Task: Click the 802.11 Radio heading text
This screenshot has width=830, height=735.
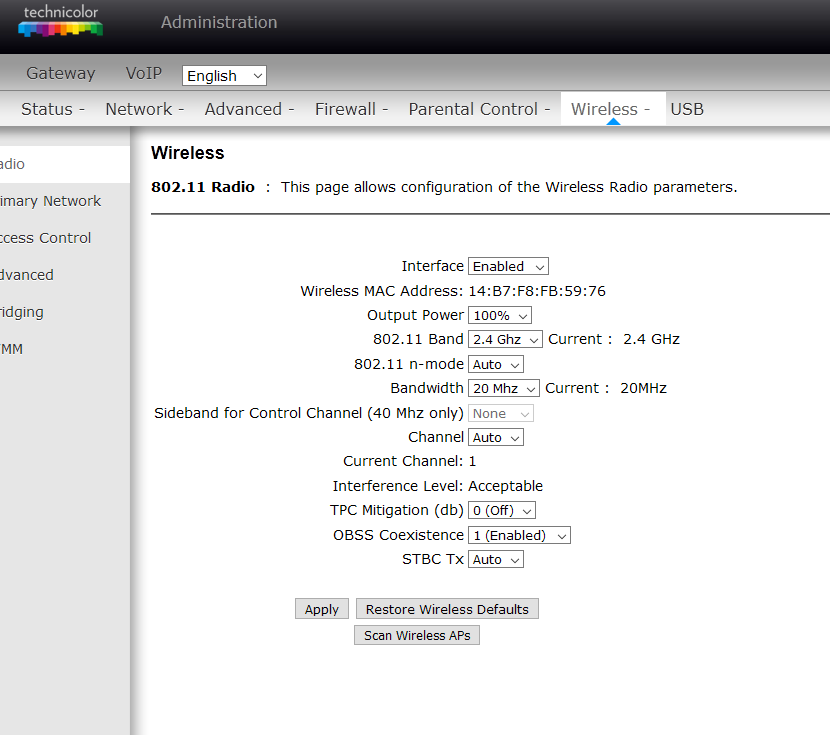Action: coord(203,187)
